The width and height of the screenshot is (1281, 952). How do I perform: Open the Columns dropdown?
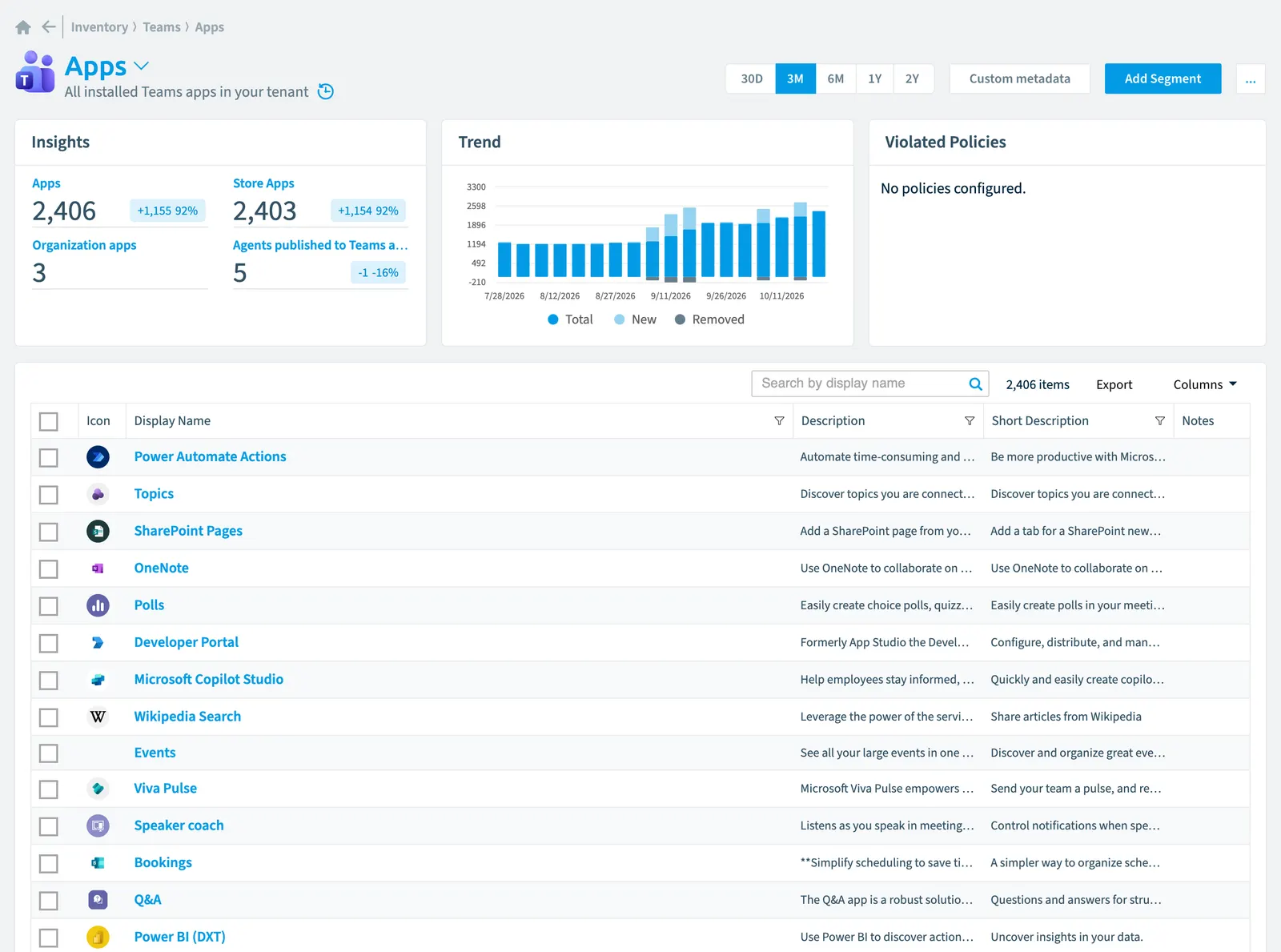(x=1205, y=384)
